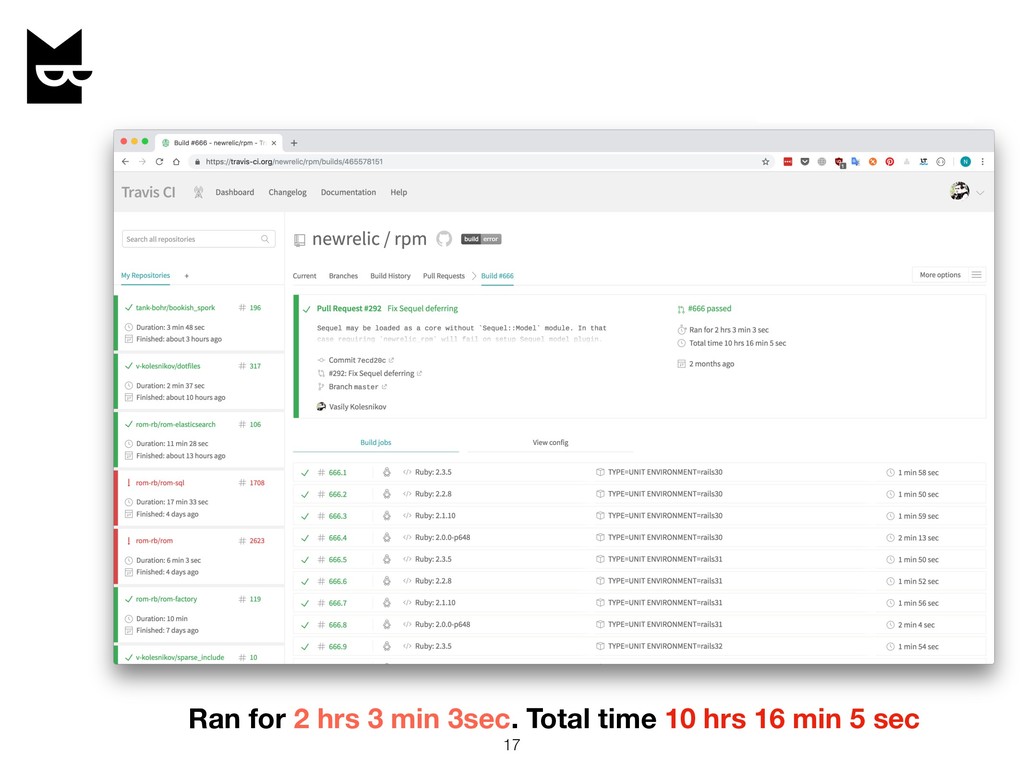
Task: Click the browser forward arrow
Action: pos(142,161)
